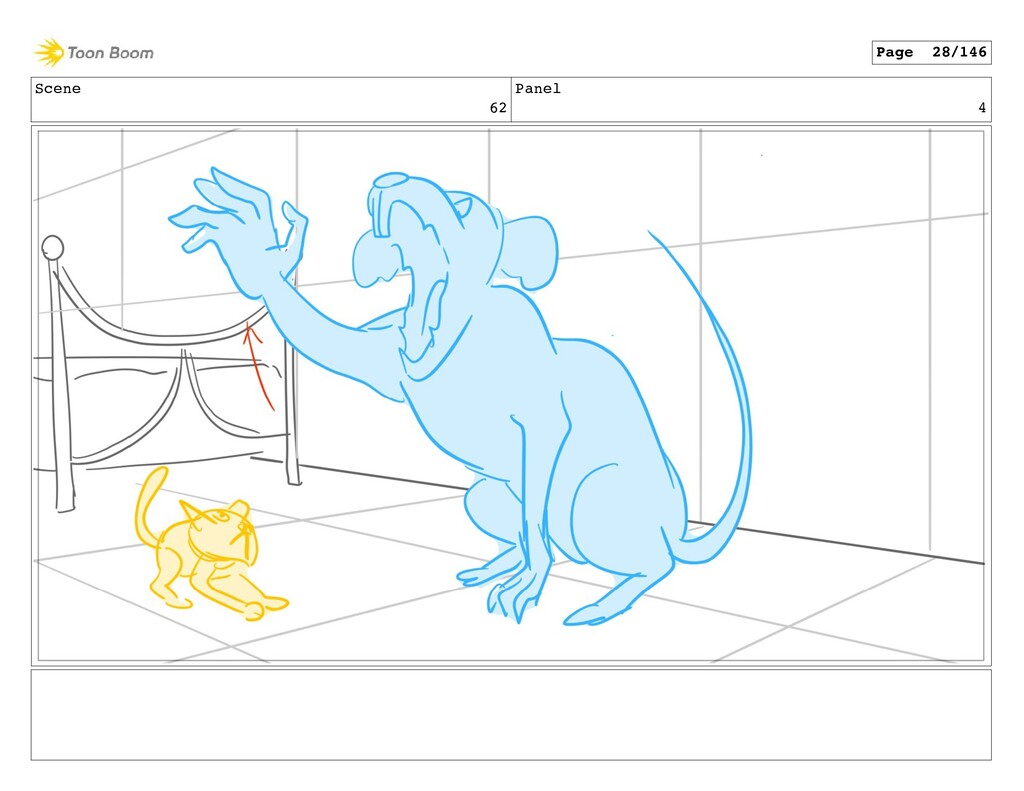Click the storyboard panel drawing thumbnail
This screenshot has height=791, width=1024.
pos(511,396)
